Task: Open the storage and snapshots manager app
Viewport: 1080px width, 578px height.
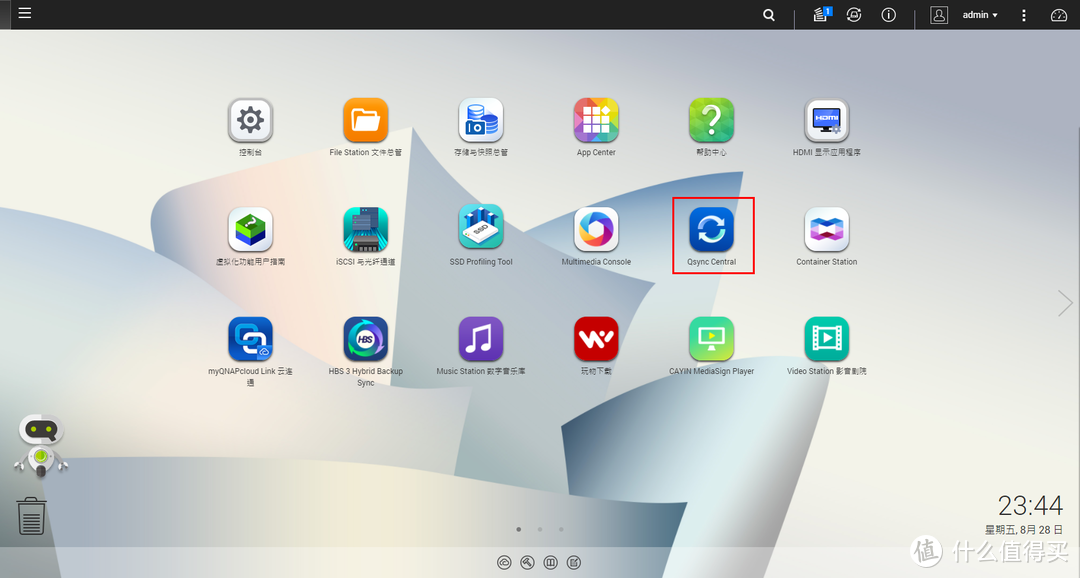Action: tap(481, 121)
